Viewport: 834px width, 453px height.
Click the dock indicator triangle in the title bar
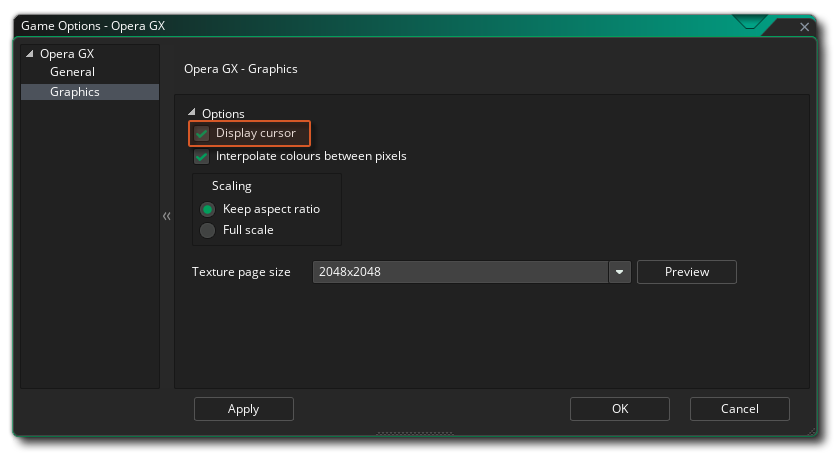[x=749, y=22]
